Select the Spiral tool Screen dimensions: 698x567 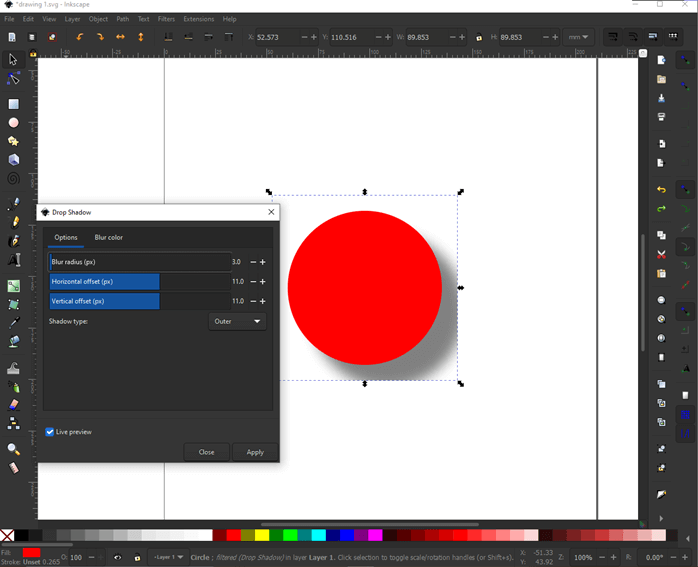tap(13, 178)
